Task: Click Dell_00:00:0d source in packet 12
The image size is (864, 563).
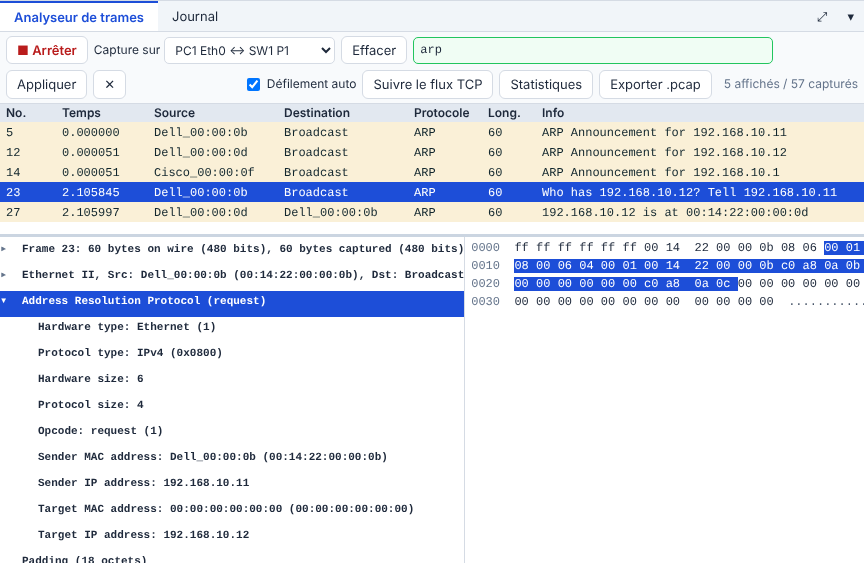Action: [x=201, y=152]
